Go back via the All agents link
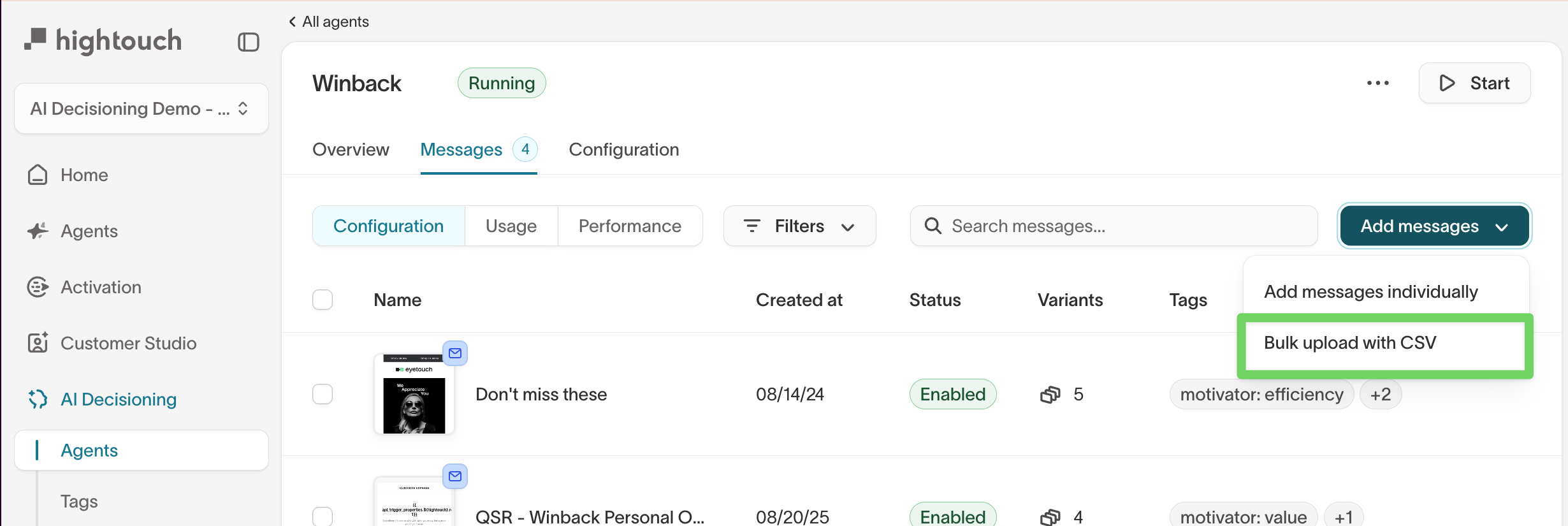 (328, 21)
